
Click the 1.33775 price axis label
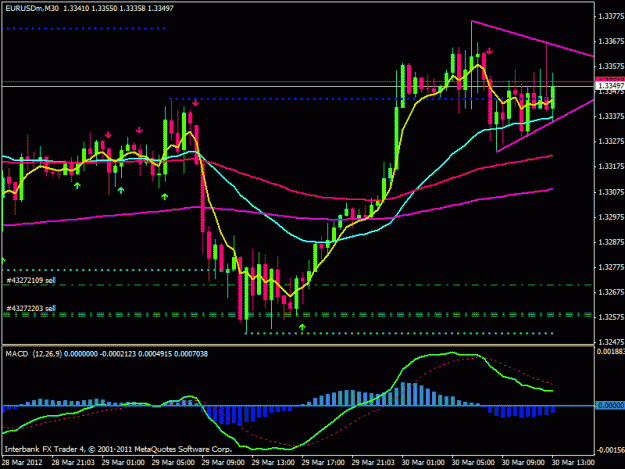tap(611, 16)
